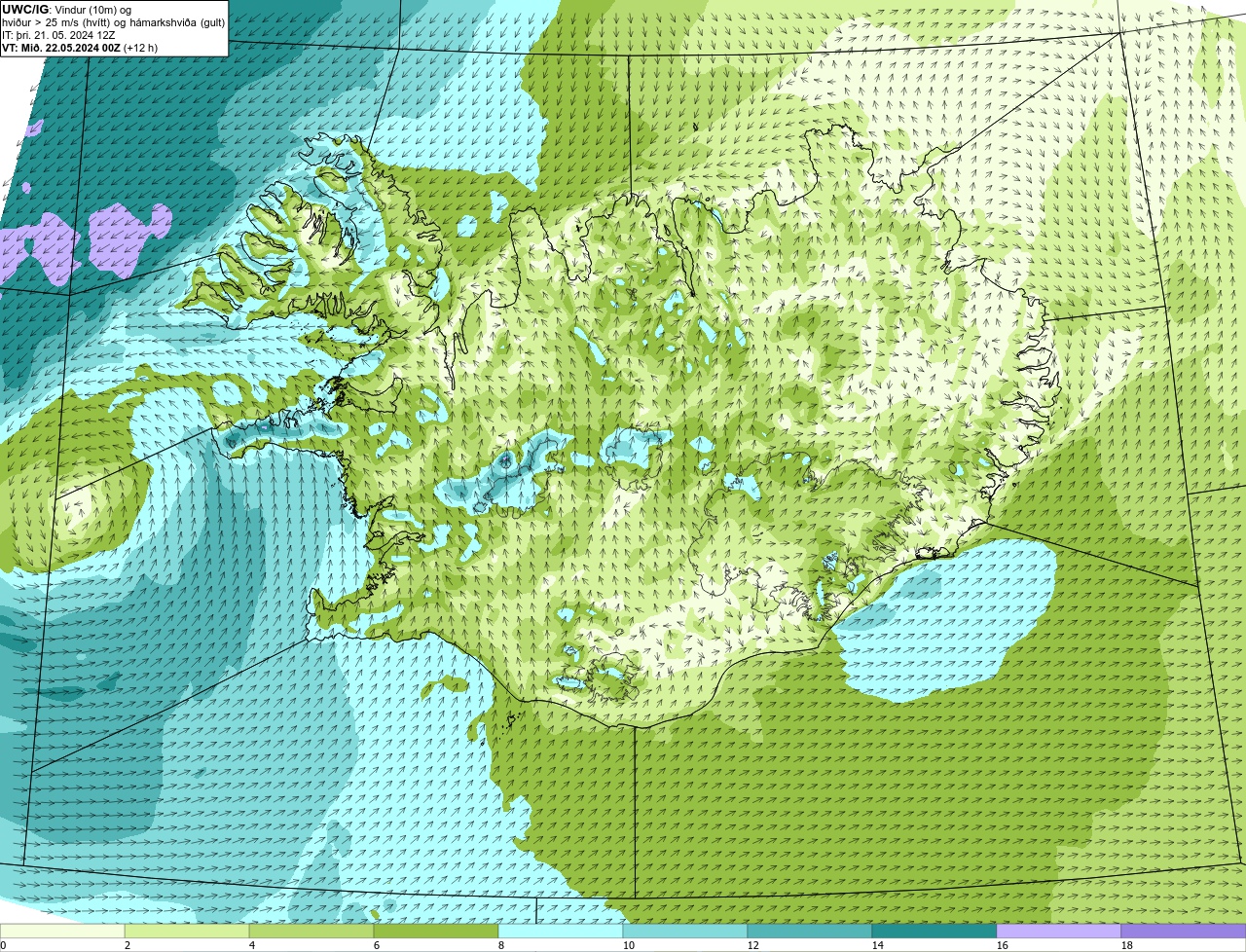Image resolution: width=1246 pixels, height=952 pixels.
Task: Click the line "hviður > 25 m/s (hvítt) og hámarkshviða (gult)"
Action: tap(113, 21)
